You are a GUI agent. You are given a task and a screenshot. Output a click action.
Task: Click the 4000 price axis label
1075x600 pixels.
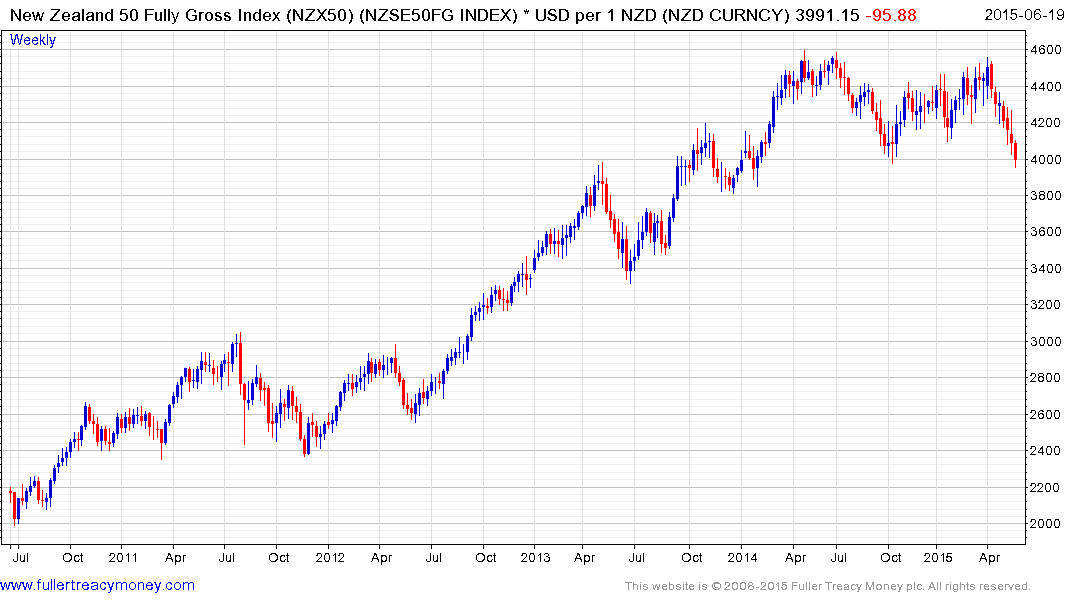[1046, 159]
